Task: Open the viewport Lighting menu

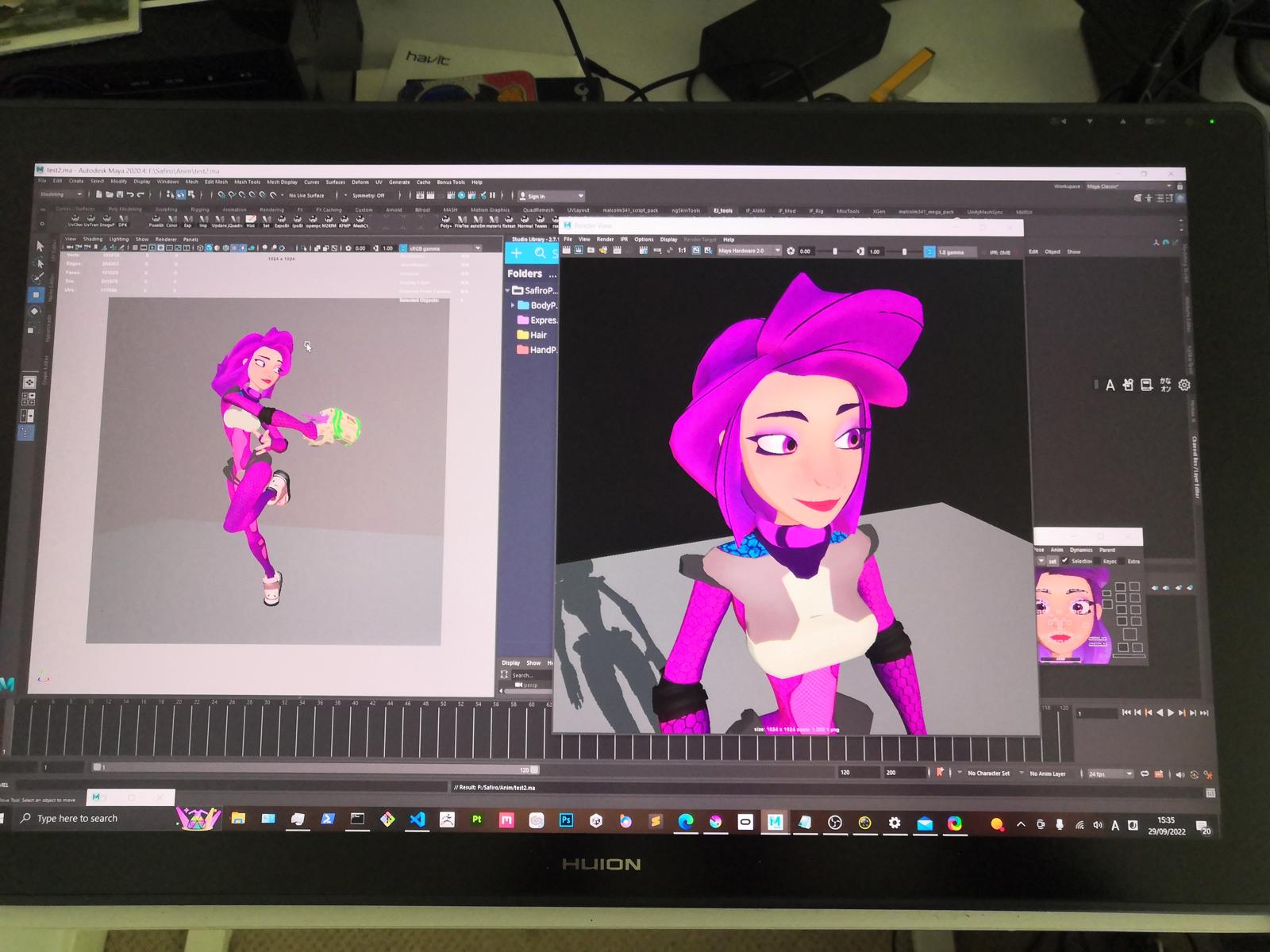Action: pos(119,239)
